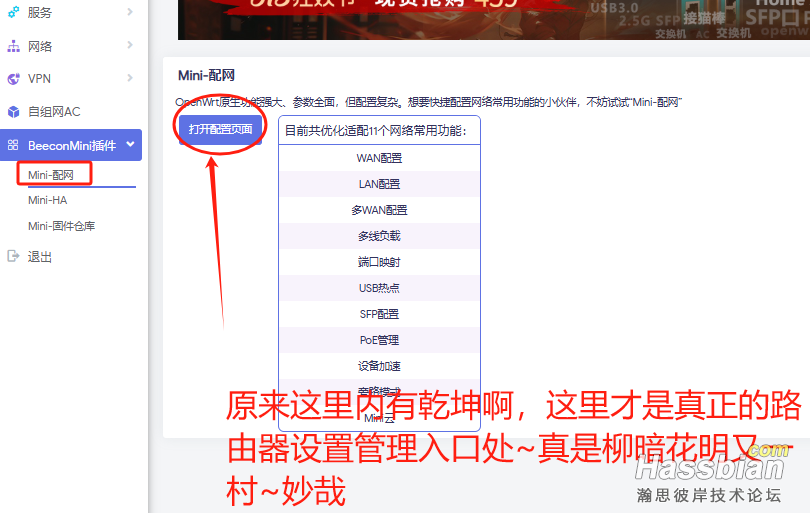The width and height of the screenshot is (810, 513).
Task: Click the OpenWrt description paragraph text
Action: [x=428, y=102]
